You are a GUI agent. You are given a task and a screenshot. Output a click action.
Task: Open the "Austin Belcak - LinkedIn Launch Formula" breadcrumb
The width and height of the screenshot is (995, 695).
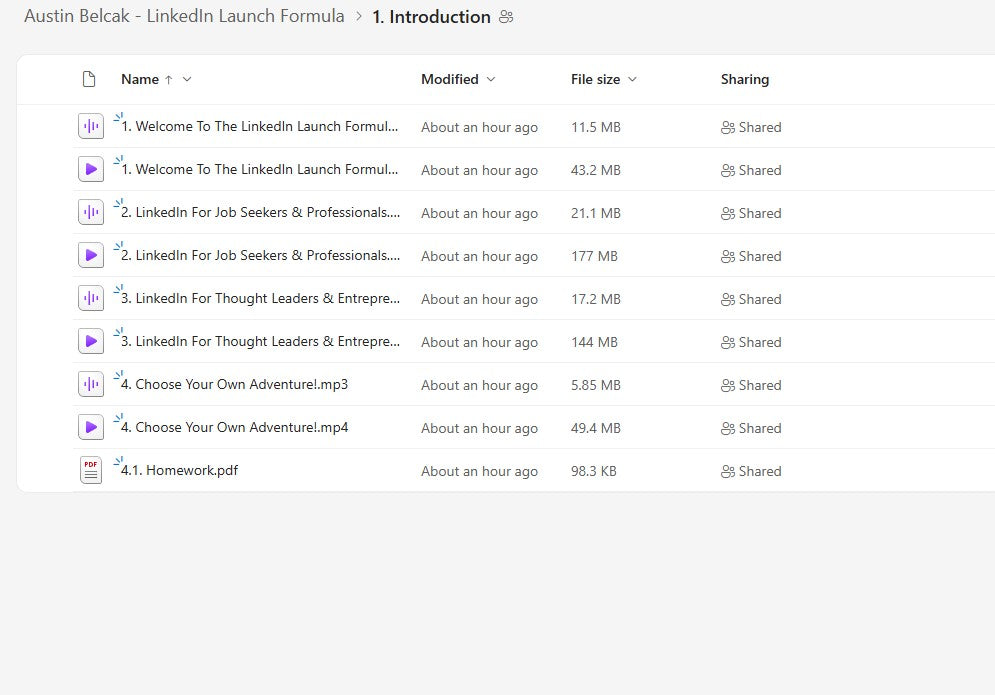184,16
